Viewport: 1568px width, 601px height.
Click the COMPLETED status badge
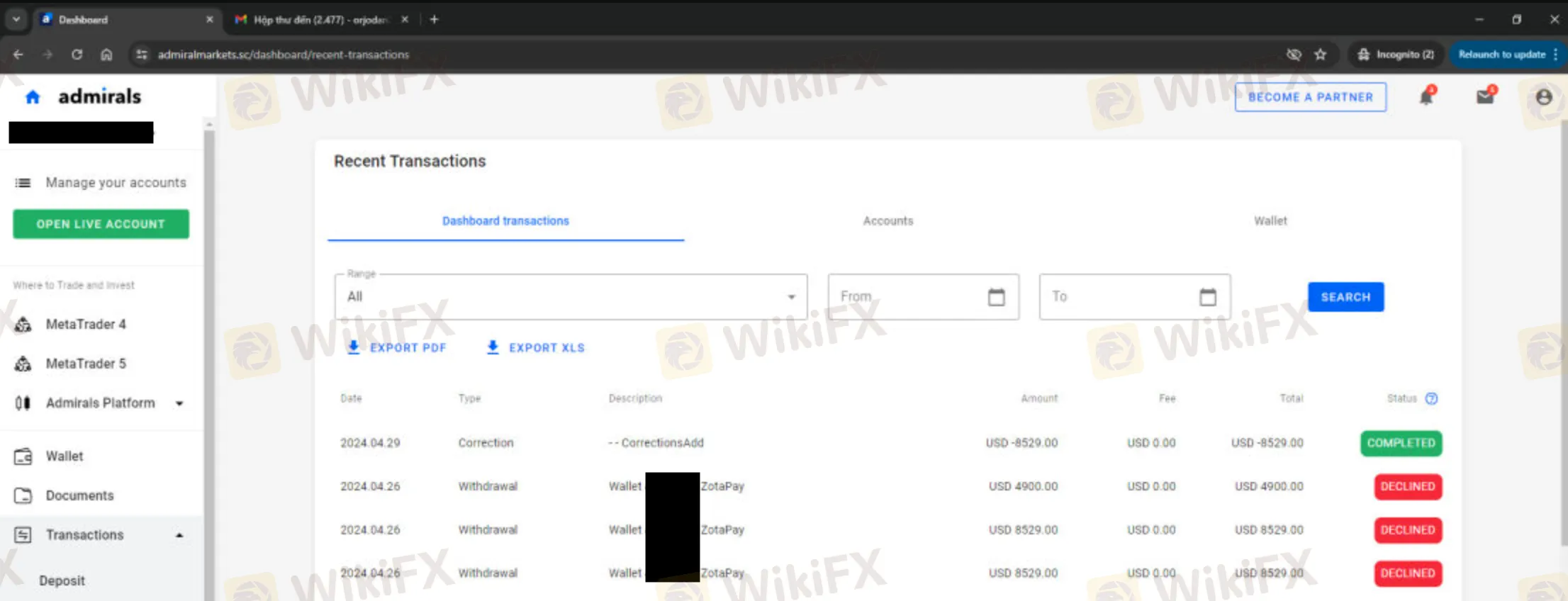(x=1401, y=443)
